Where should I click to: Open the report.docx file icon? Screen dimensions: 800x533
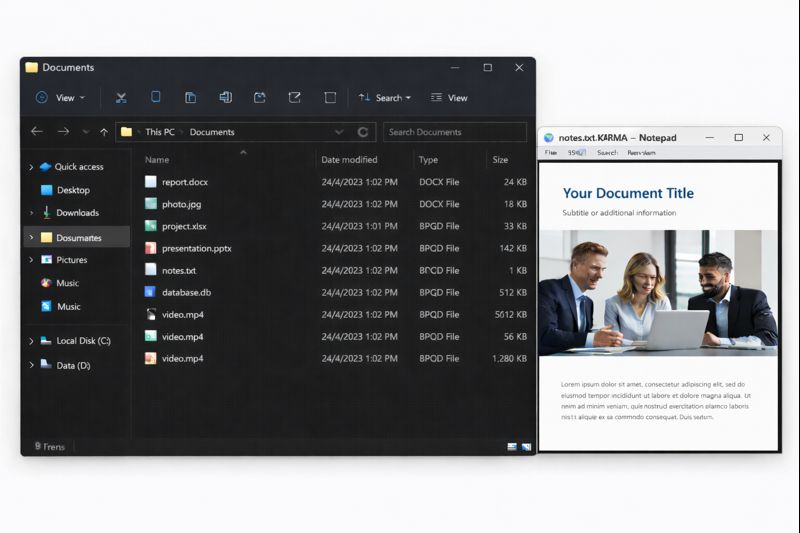(x=151, y=182)
